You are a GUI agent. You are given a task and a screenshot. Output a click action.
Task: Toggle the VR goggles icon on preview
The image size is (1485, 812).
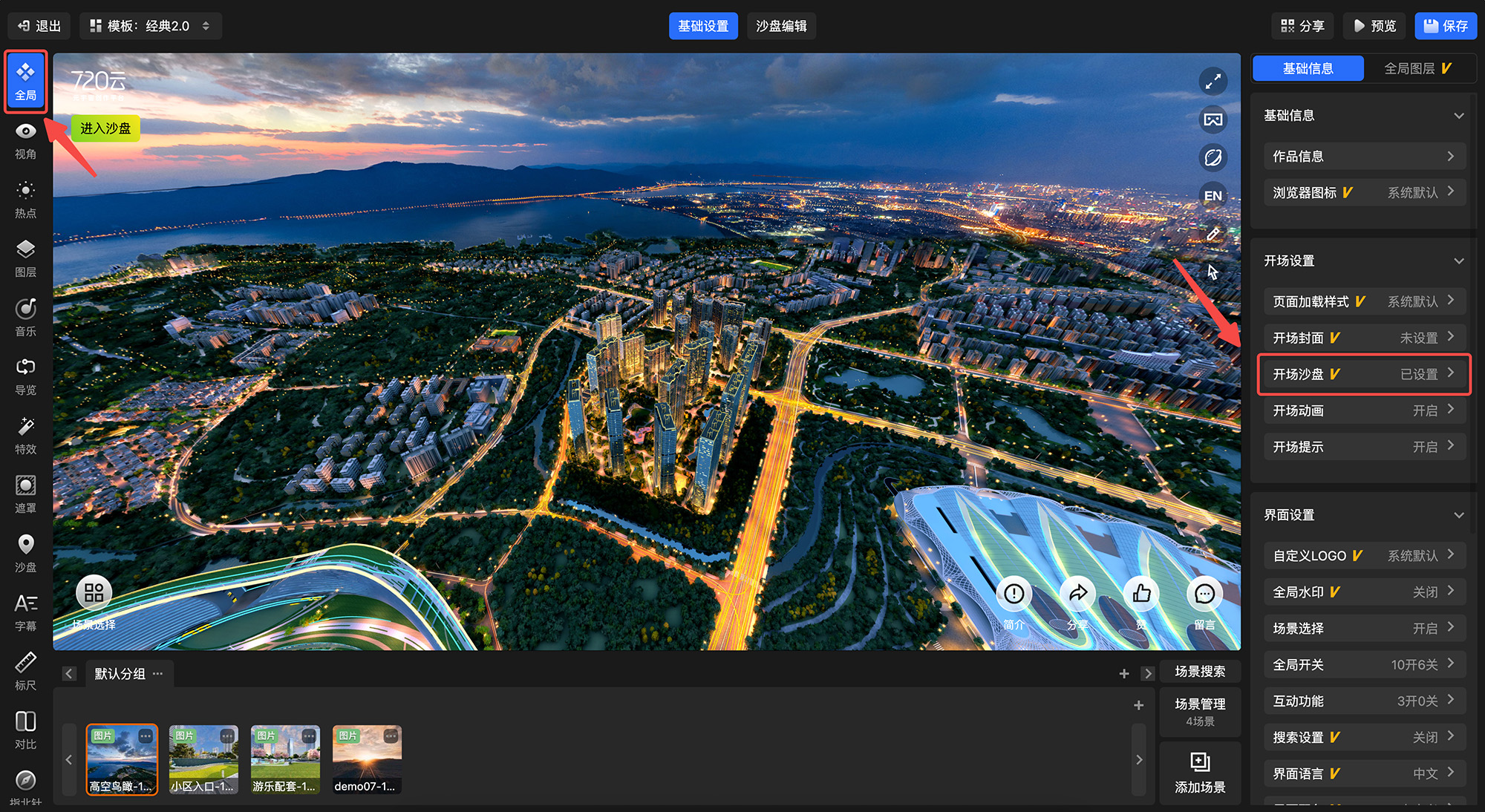click(1213, 119)
